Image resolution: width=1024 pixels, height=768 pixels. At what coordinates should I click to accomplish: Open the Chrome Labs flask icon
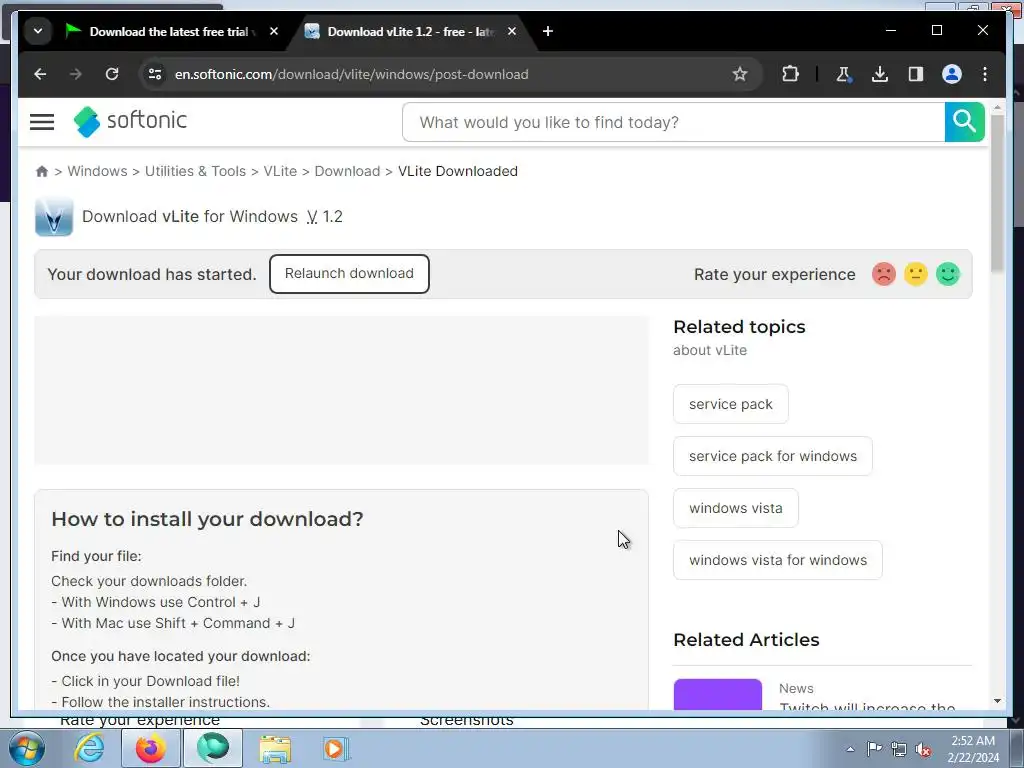[844, 74]
